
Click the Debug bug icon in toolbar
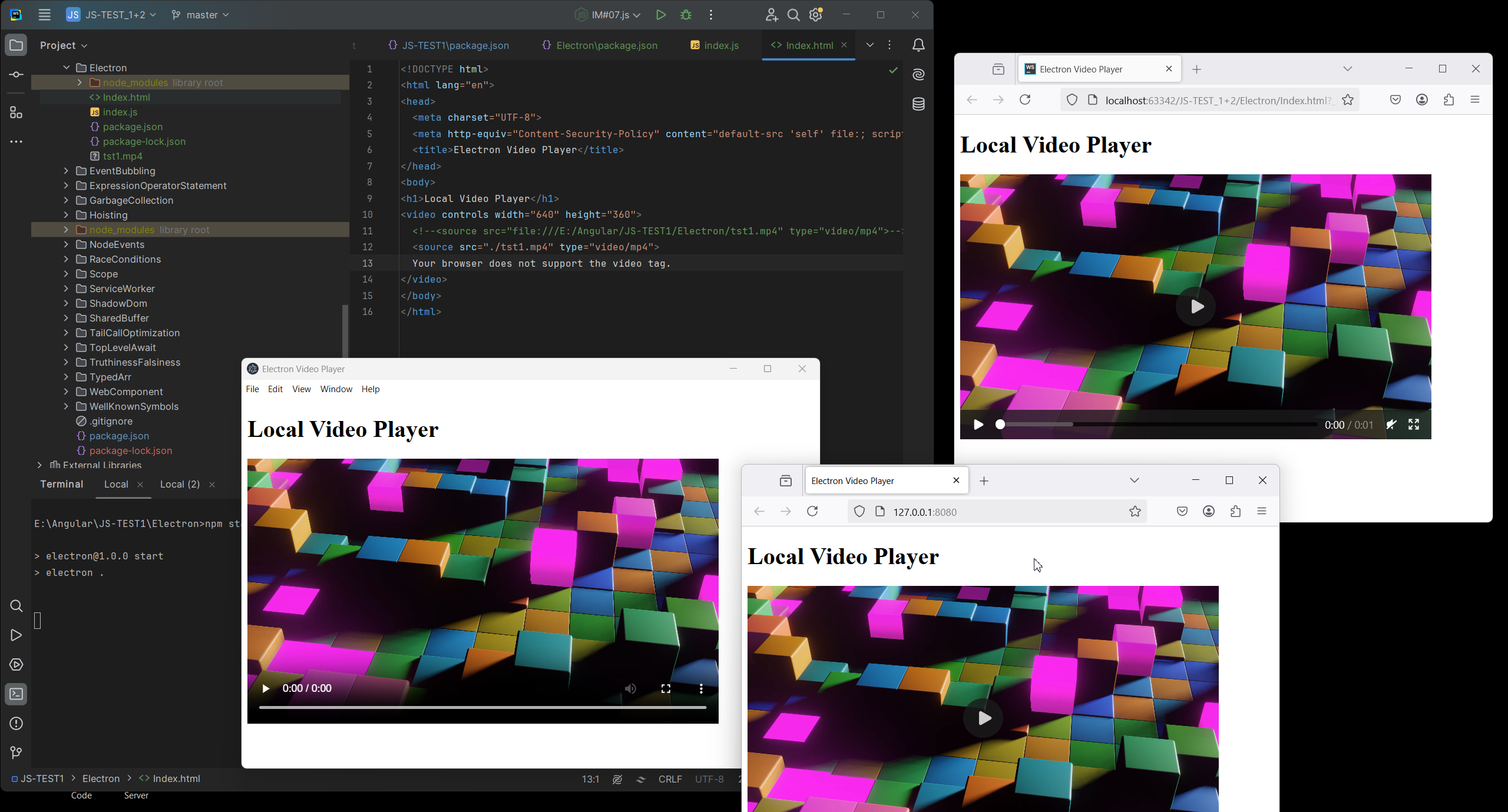[x=686, y=15]
